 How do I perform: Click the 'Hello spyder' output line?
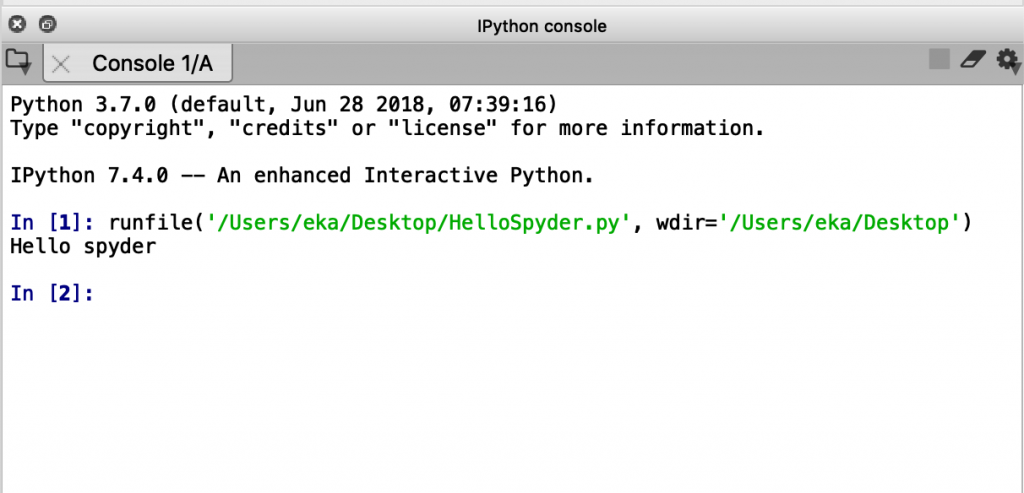83,246
